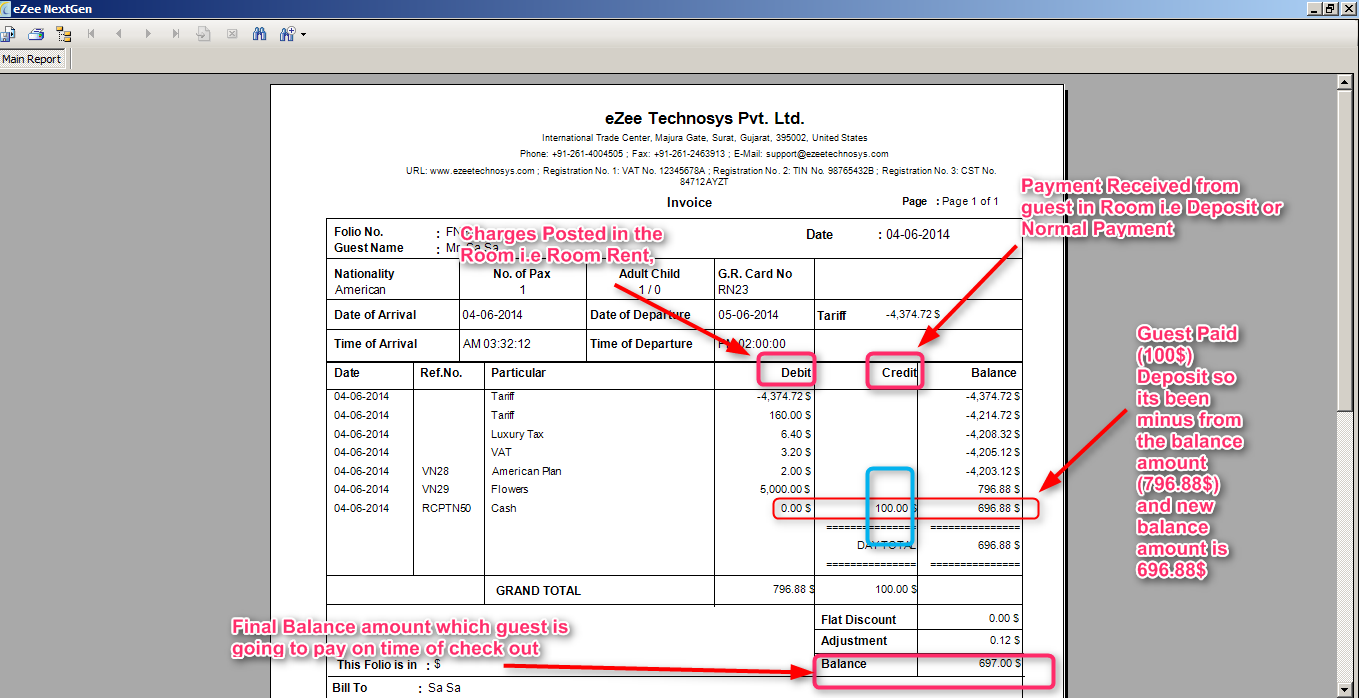Click the '-4,214.72 $' balance value

click(992, 415)
